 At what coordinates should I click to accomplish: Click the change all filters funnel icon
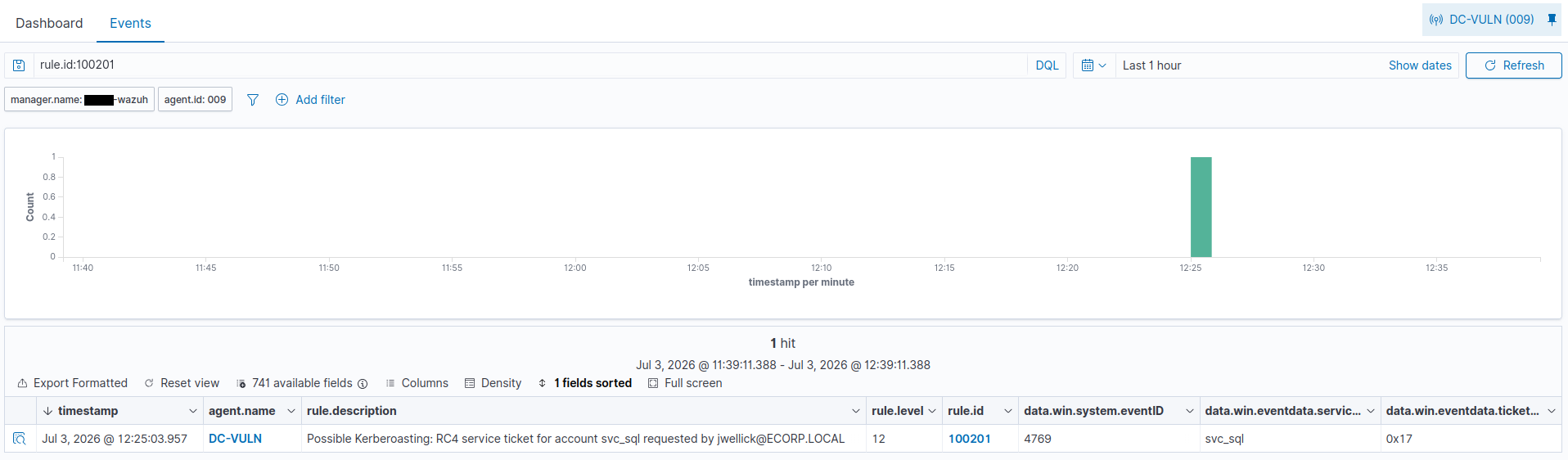coord(253,100)
